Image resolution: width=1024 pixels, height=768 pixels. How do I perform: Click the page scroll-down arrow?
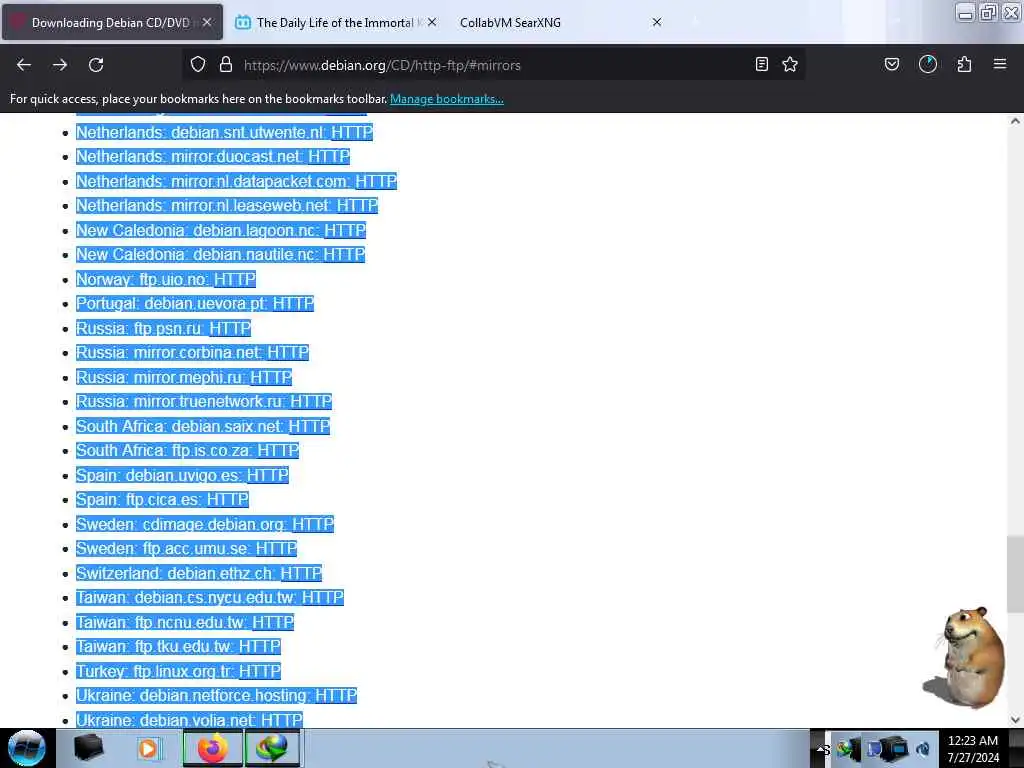(x=1015, y=720)
